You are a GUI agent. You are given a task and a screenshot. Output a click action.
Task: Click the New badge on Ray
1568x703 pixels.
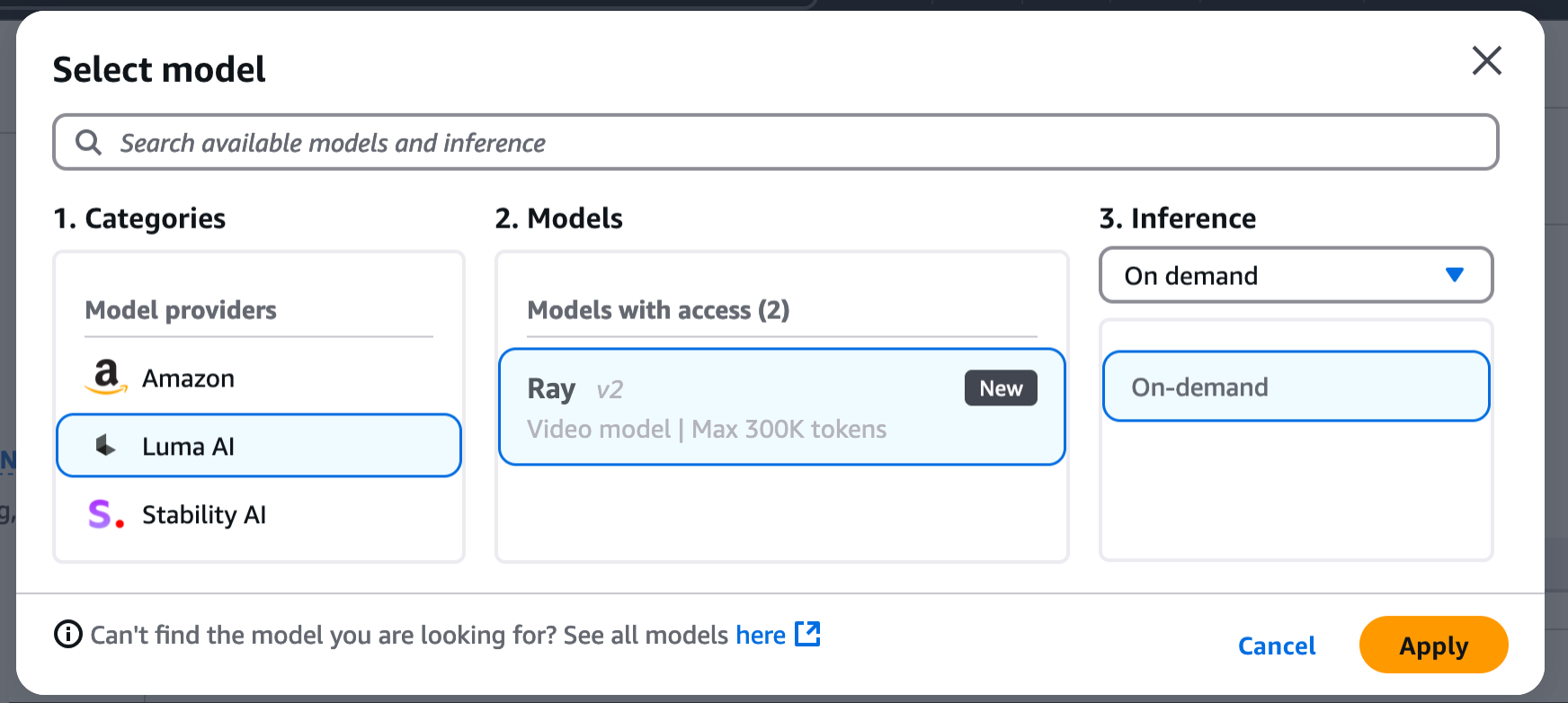coord(1001,388)
